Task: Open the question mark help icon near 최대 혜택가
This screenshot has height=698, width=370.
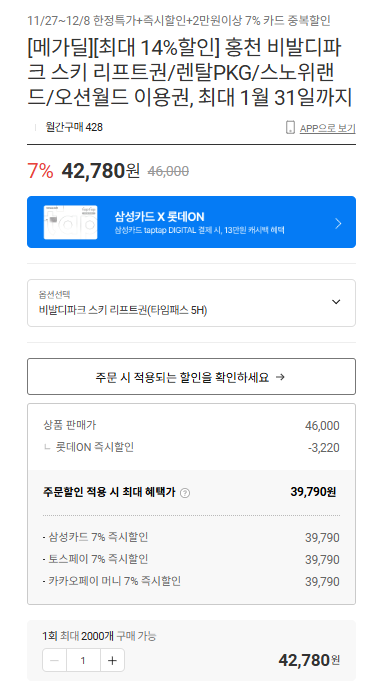Action: click(185, 493)
